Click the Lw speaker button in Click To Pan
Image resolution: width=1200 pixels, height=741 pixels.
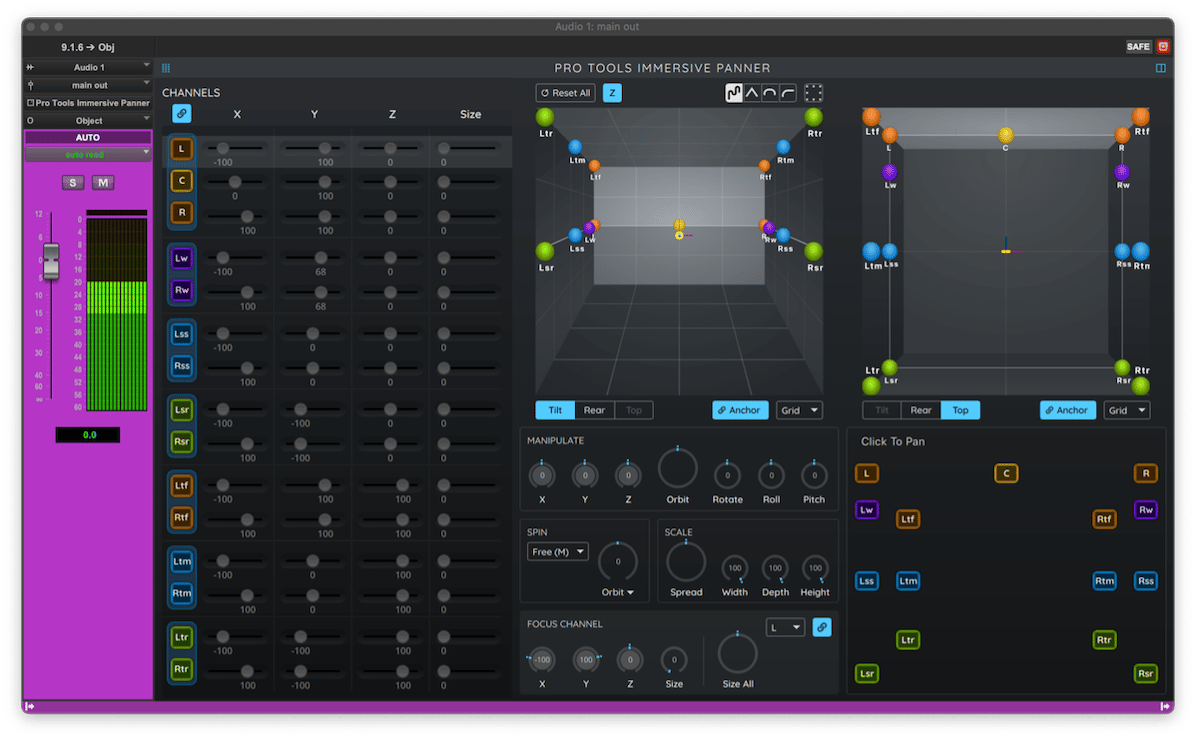point(867,510)
